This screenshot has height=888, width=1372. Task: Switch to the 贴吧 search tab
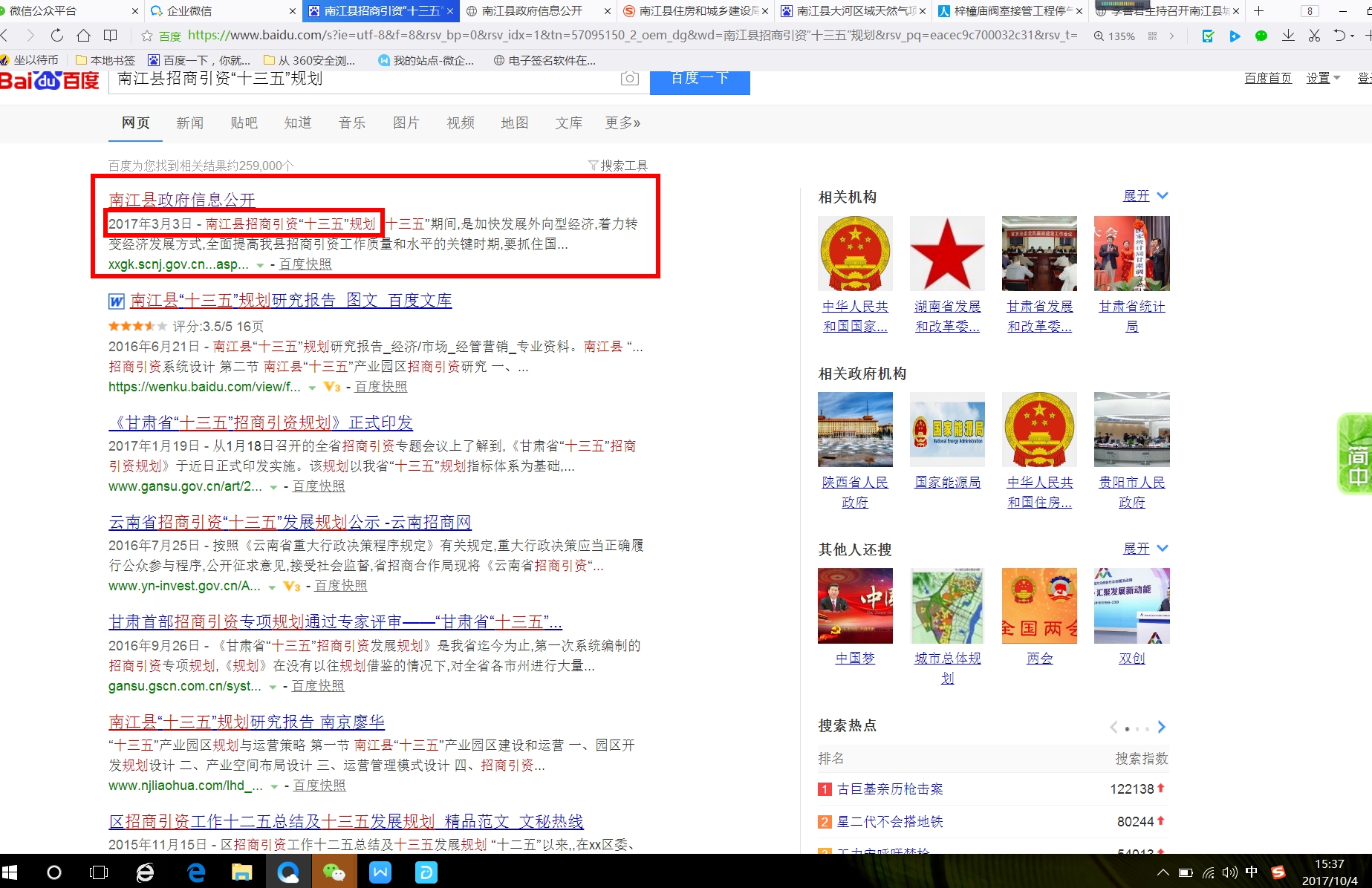click(x=244, y=123)
